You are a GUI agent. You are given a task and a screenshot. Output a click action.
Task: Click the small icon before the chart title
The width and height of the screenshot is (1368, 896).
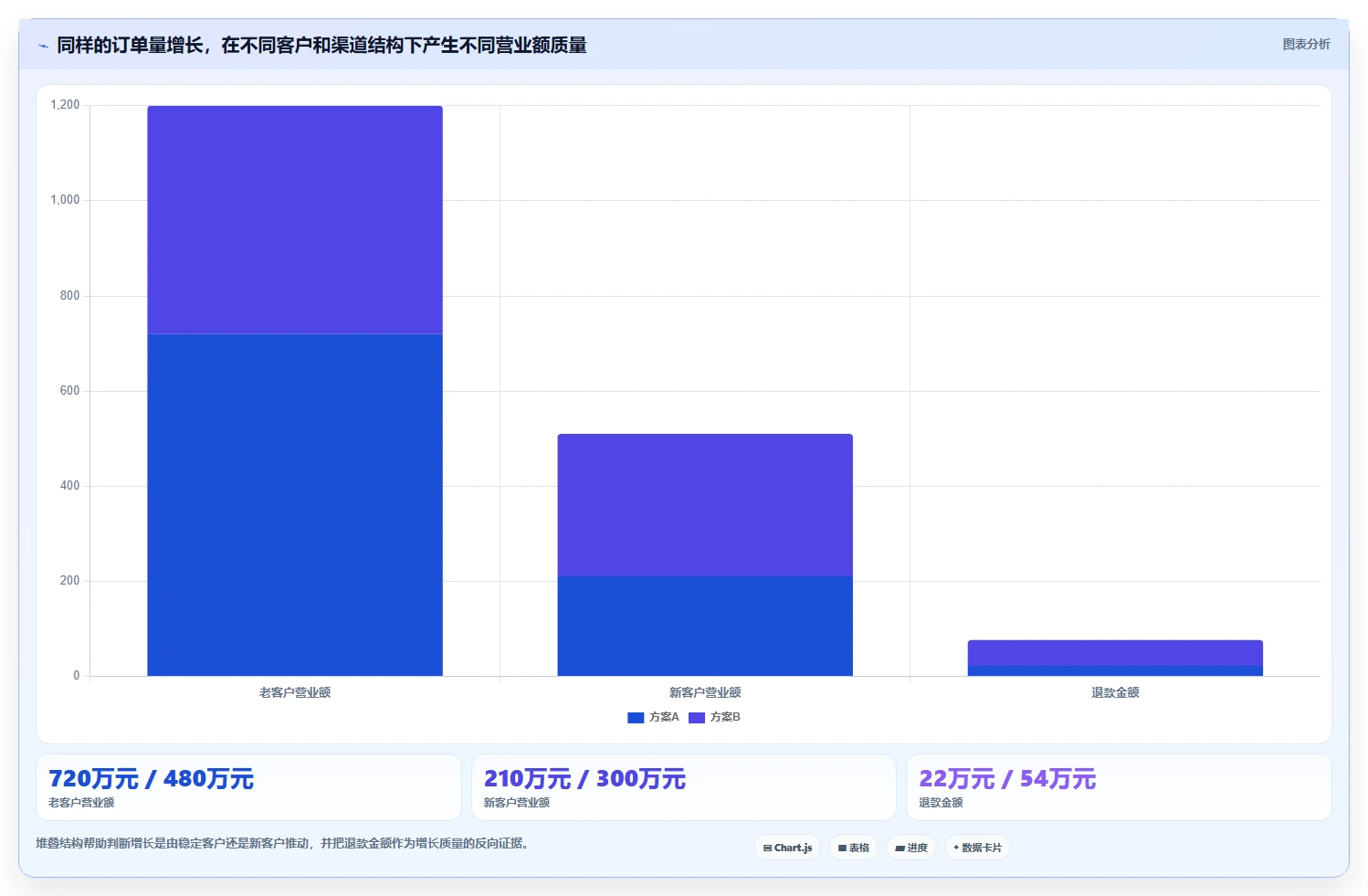pos(43,46)
